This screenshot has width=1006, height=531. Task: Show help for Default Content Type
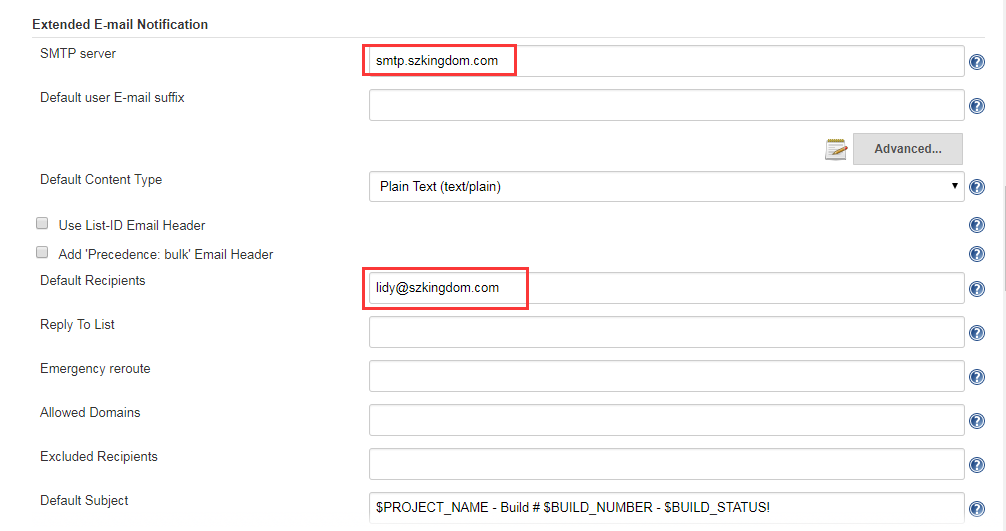pyautogui.click(x=976, y=187)
